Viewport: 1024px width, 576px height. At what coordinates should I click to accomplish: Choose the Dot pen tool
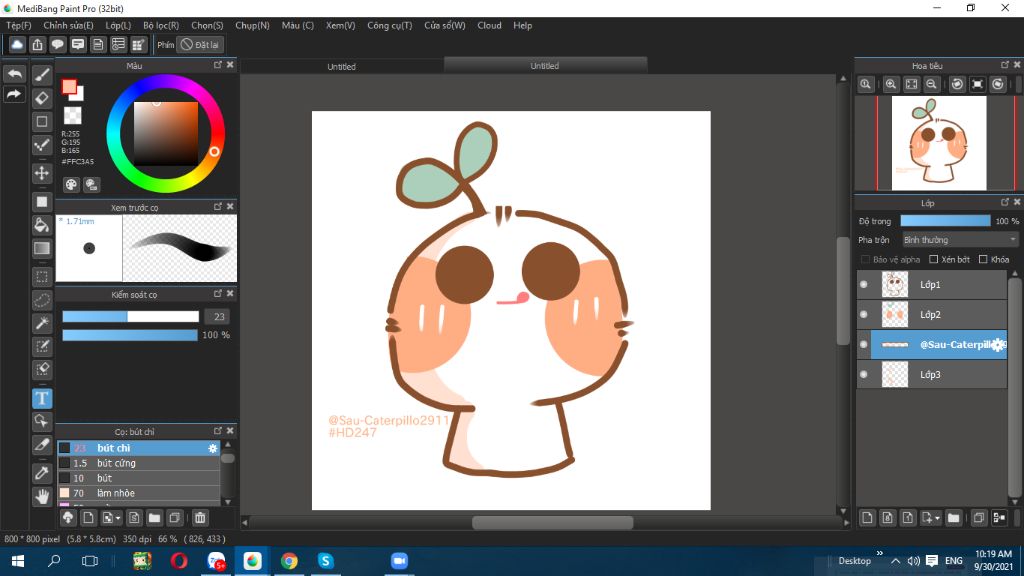(x=42, y=145)
